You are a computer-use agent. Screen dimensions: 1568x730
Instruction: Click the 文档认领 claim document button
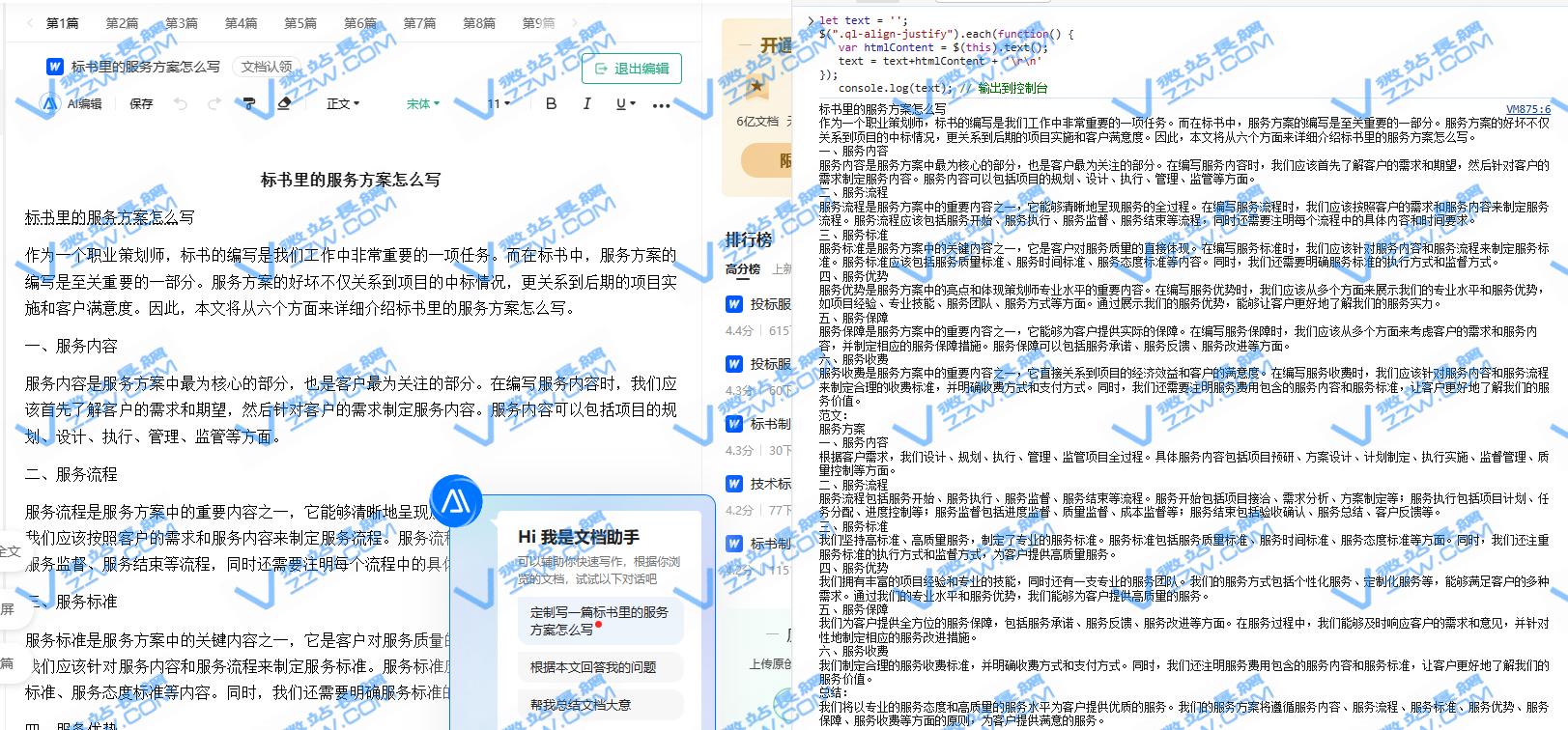click(267, 67)
